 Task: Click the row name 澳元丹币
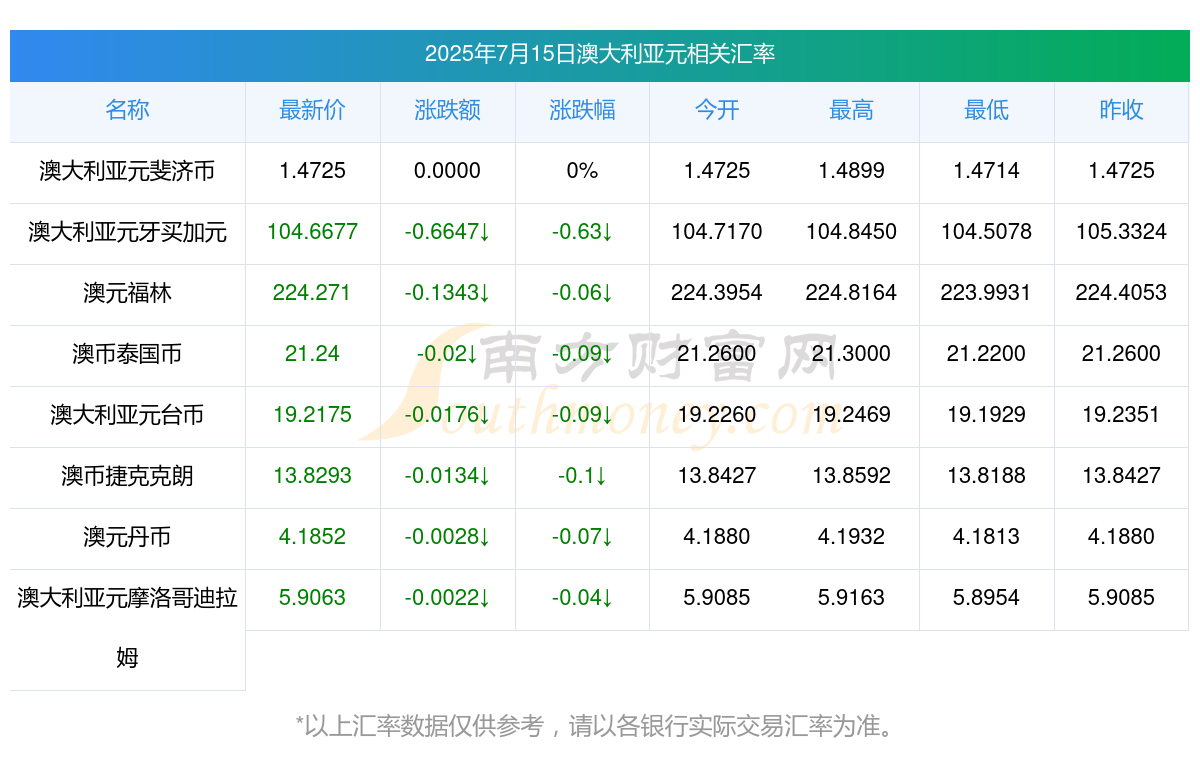pyautogui.click(x=127, y=537)
